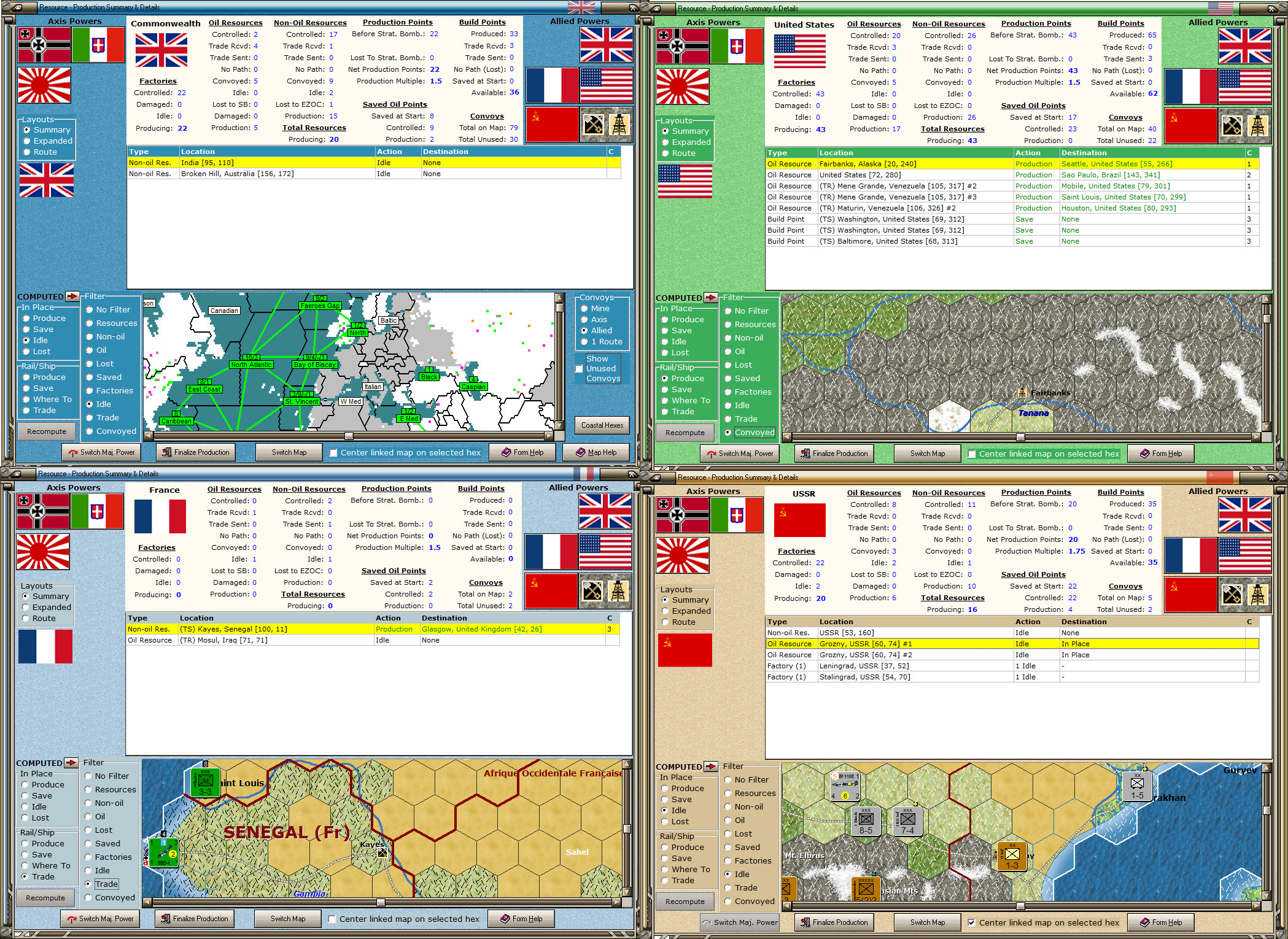Click the France flag in United States window
The height and width of the screenshot is (939, 1288).
click(1191, 87)
